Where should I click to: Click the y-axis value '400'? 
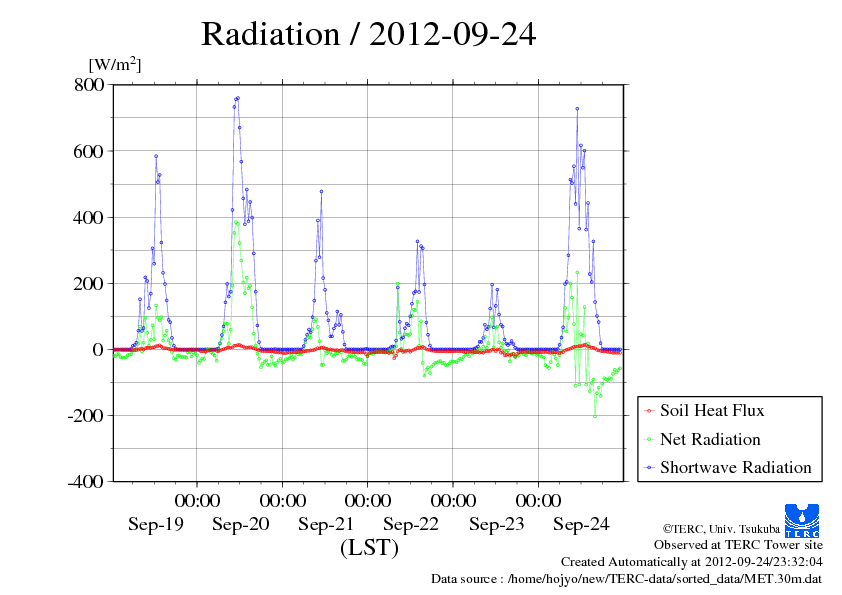88,217
